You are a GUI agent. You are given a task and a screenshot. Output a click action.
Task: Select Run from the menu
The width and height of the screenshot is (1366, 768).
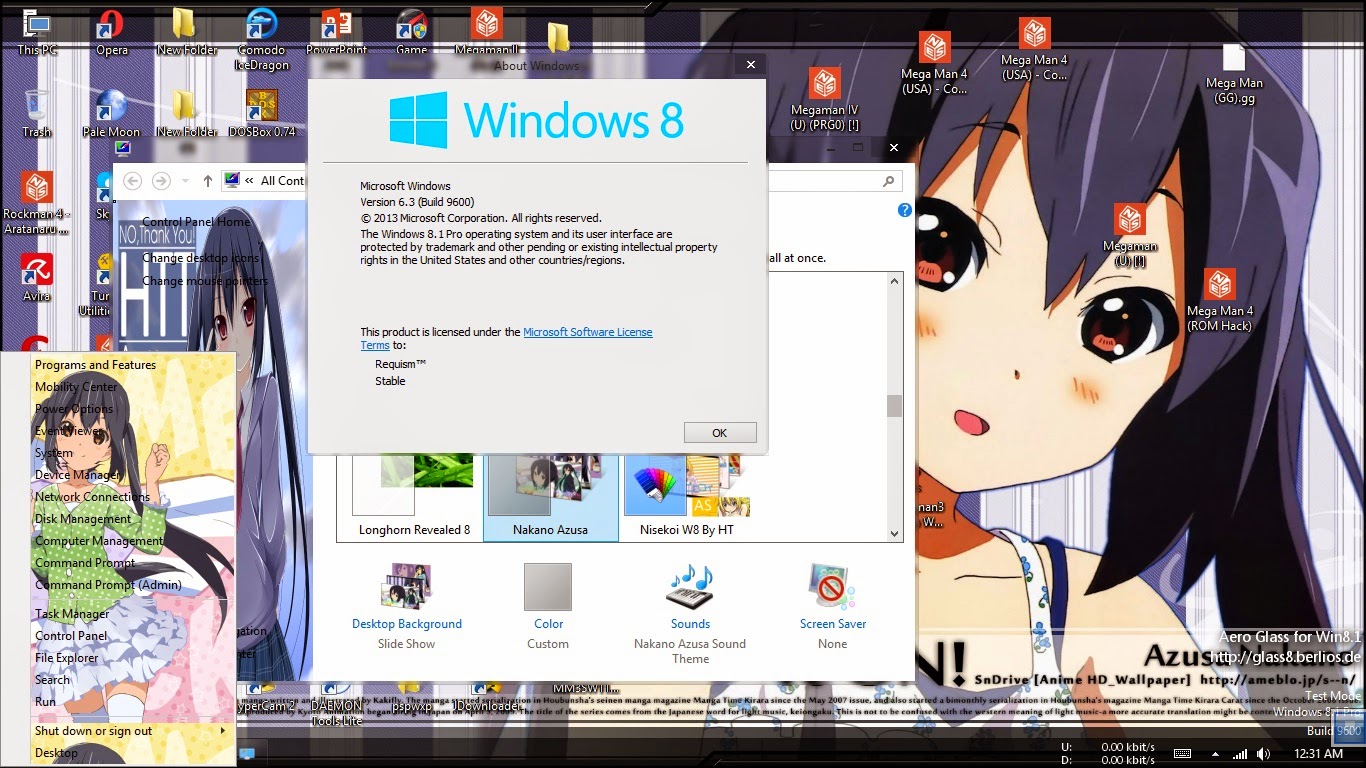pyautogui.click(x=45, y=702)
